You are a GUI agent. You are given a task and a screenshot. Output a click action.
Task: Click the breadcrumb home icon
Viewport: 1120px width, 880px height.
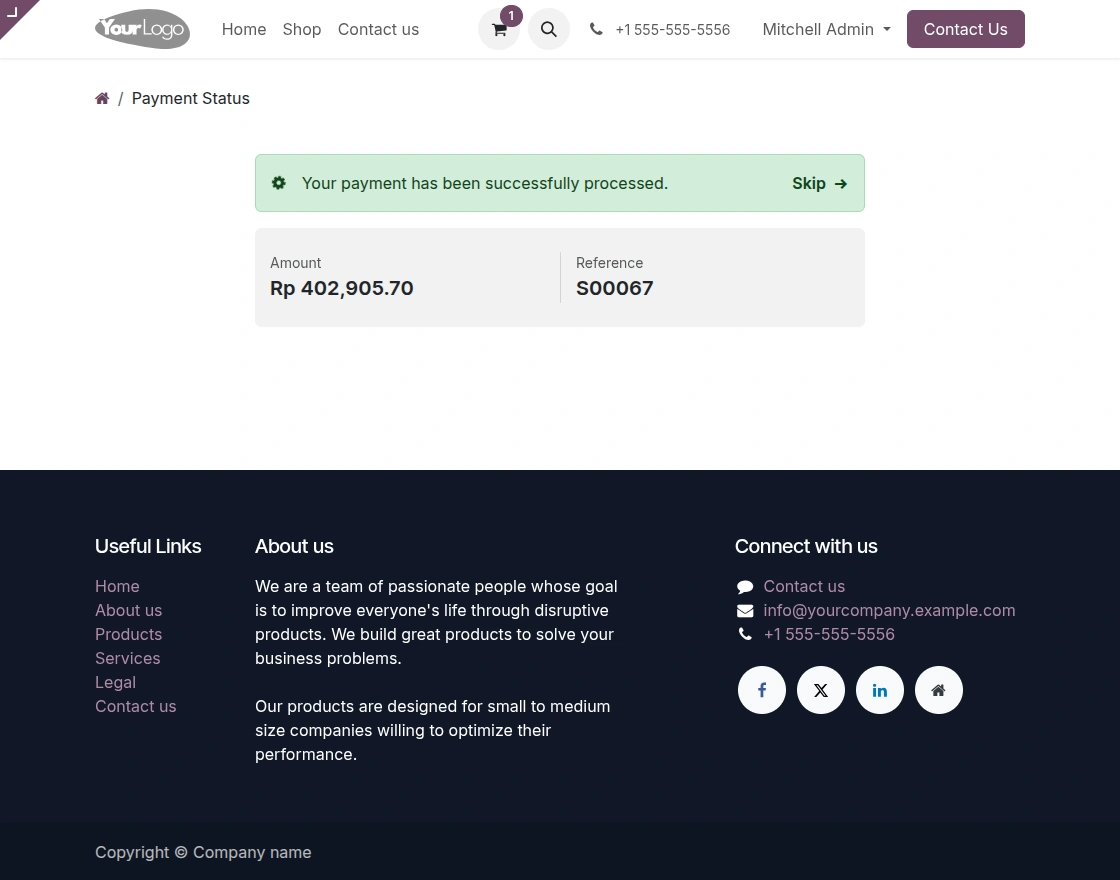pyautogui.click(x=102, y=98)
